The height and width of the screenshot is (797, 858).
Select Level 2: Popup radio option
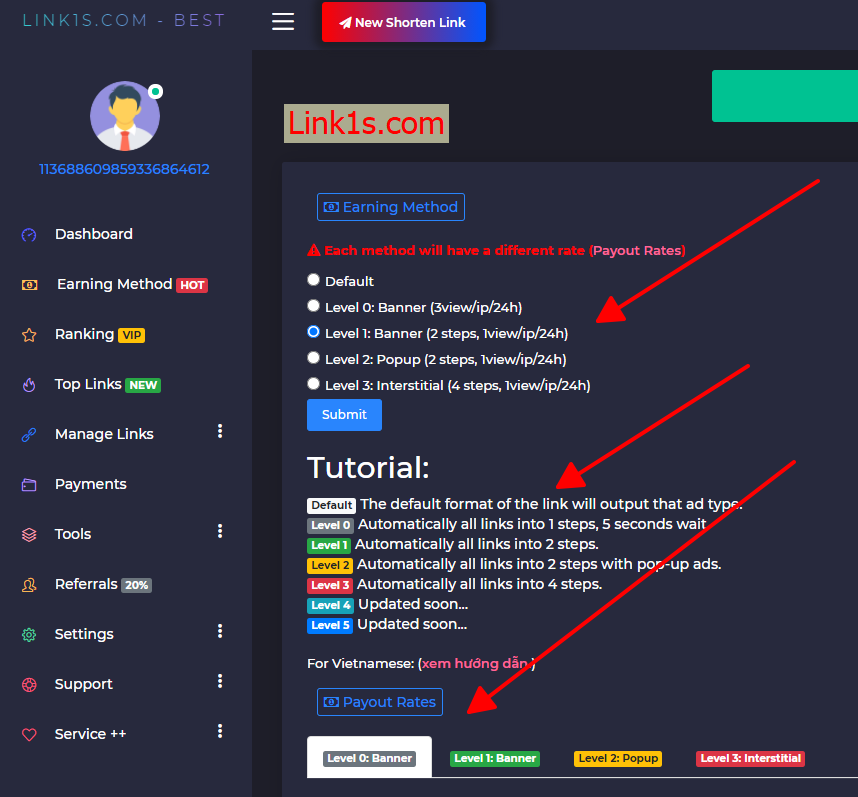click(x=313, y=358)
